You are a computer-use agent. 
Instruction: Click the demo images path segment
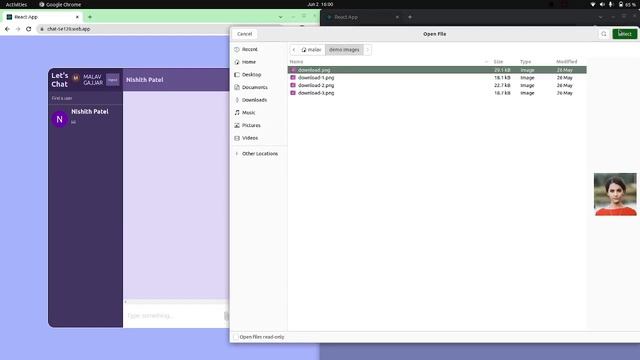coord(344,50)
